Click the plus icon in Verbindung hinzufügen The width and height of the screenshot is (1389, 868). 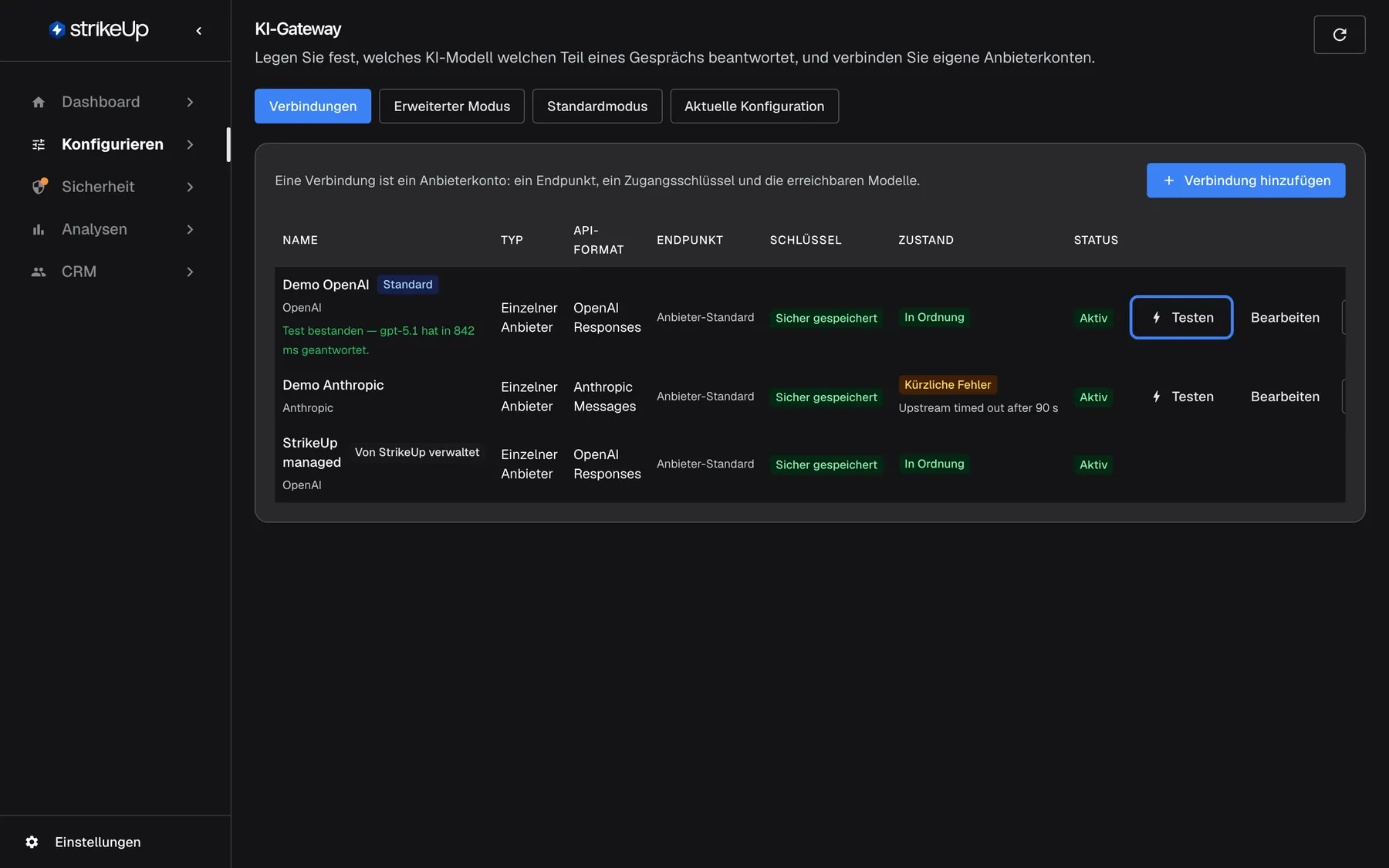(x=1168, y=181)
